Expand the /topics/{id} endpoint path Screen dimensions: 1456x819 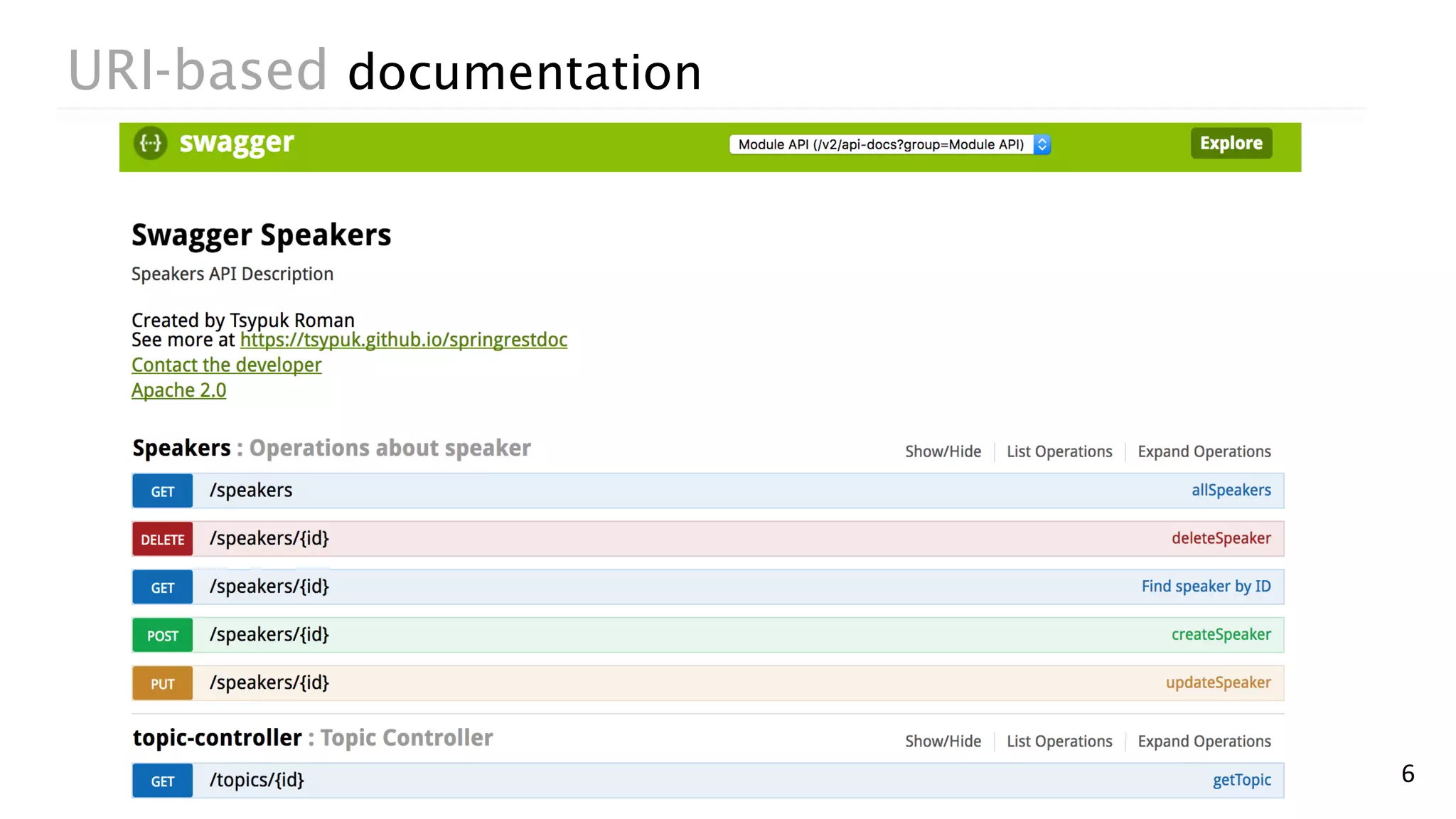[x=257, y=781]
